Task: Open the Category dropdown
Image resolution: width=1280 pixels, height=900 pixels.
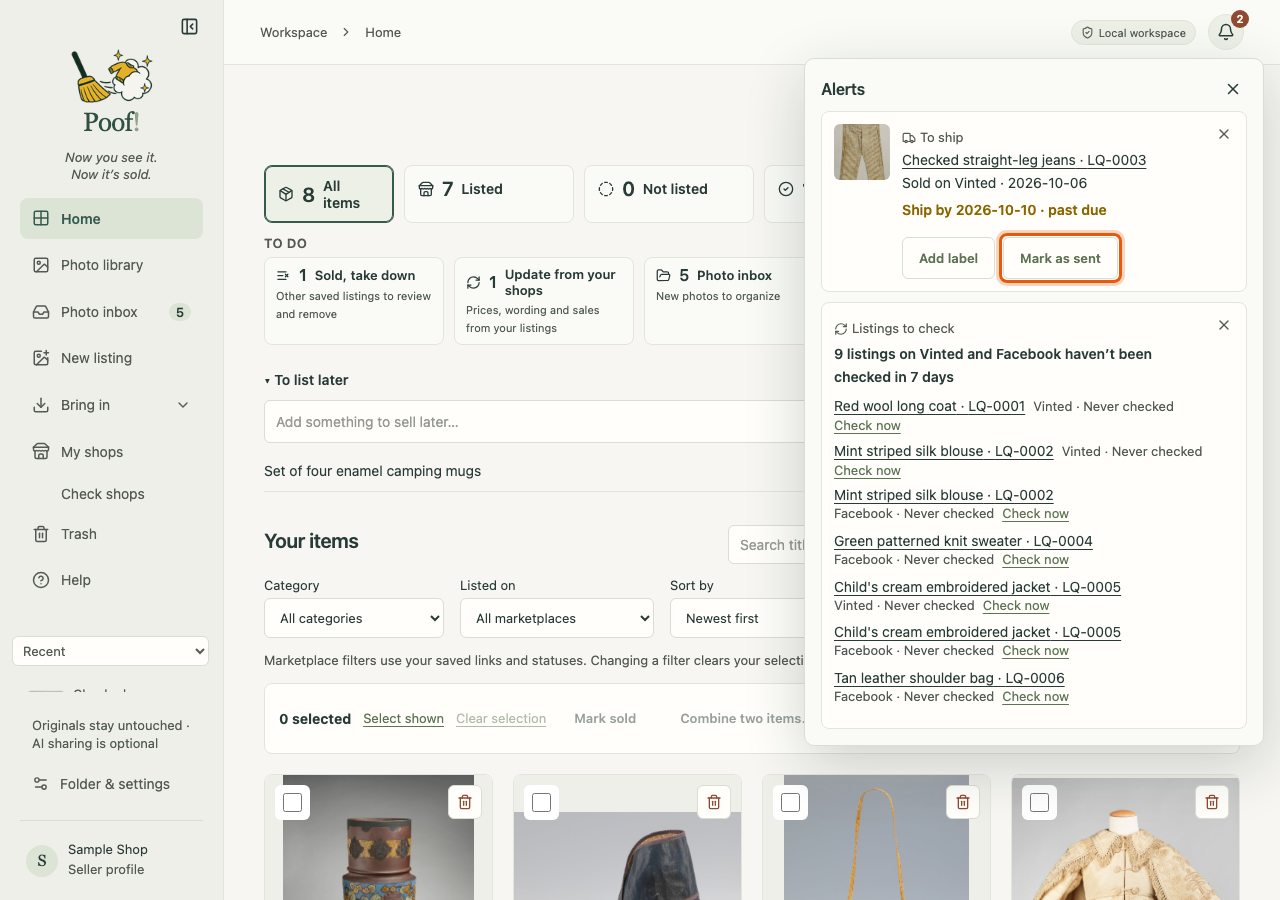Action: [354, 618]
